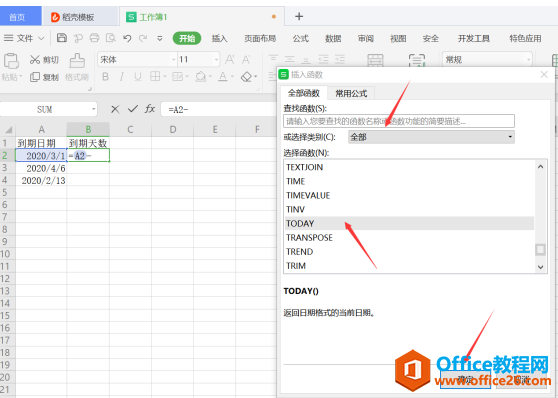Click the Font Color letter A icon
This screenshot has width=558, height=398.
[x=223, y=76]
